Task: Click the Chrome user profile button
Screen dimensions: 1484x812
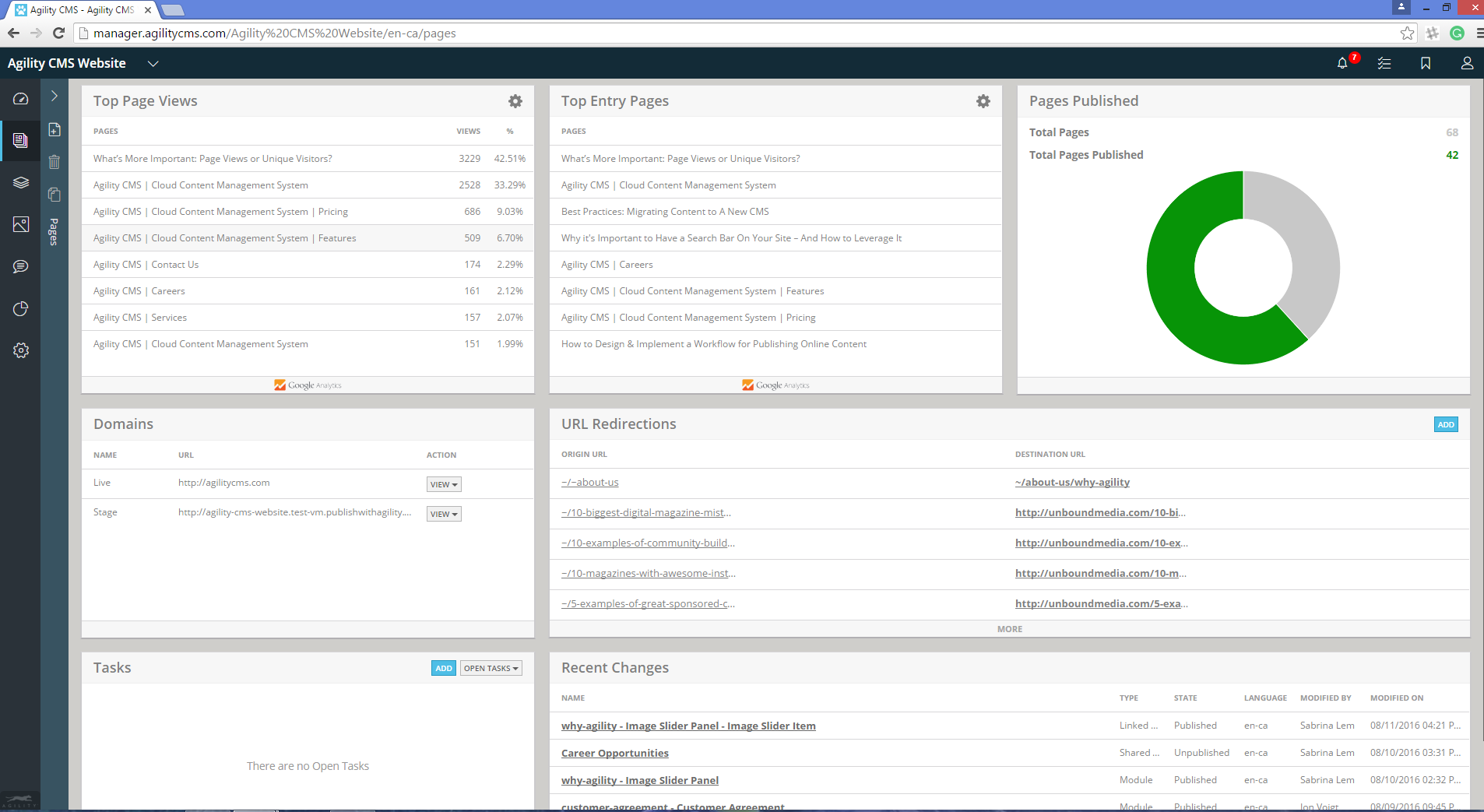Action: coord(1401,7)
